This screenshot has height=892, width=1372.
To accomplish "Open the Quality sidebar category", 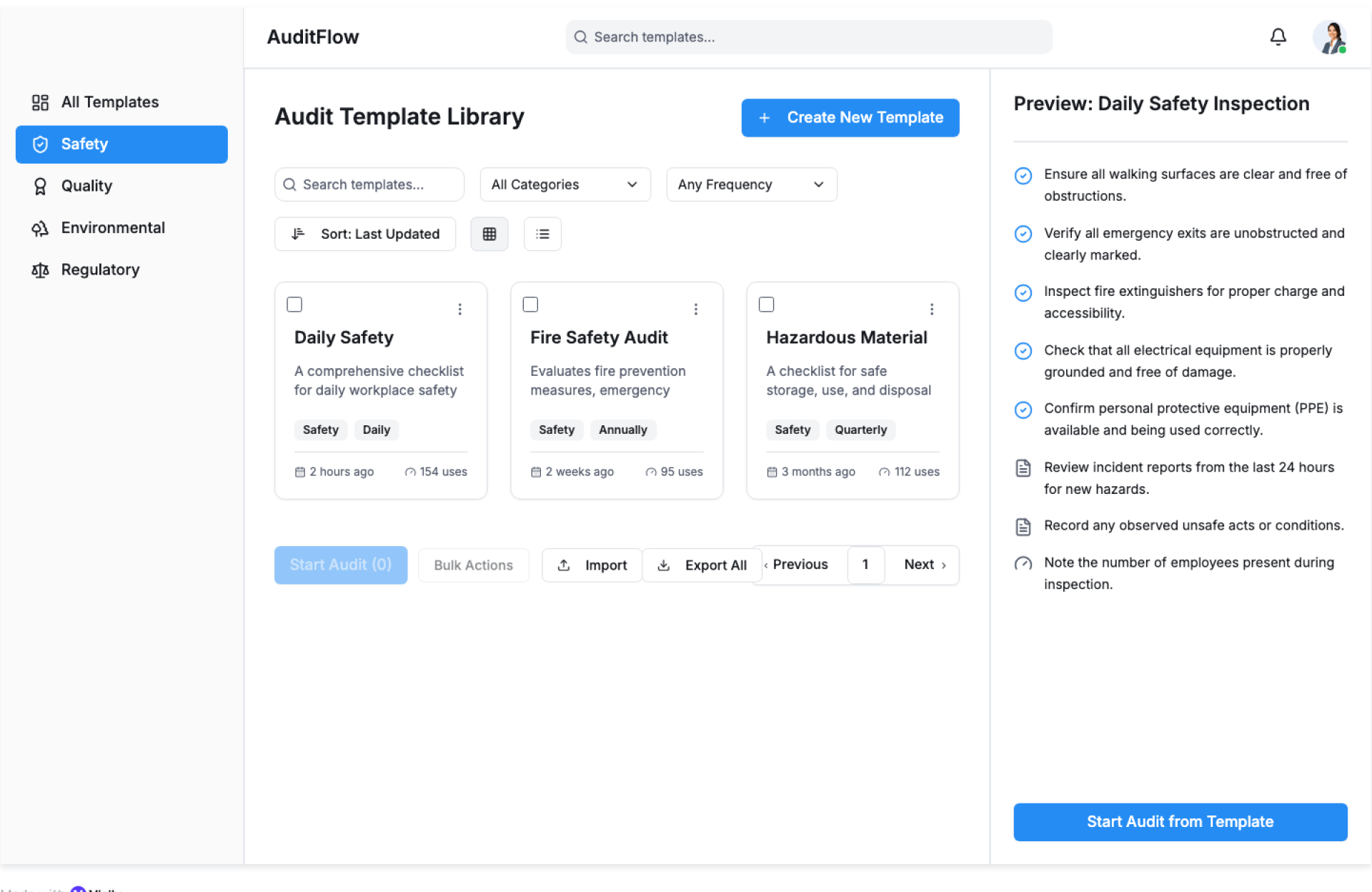I will click(86, 186).
